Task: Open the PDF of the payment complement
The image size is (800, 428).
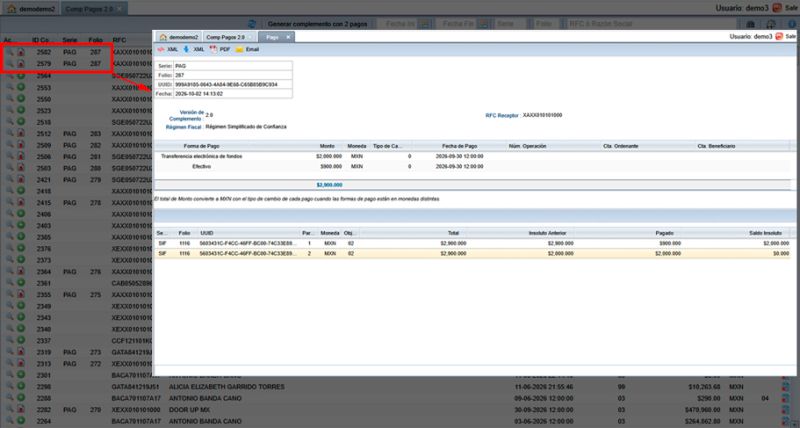Action: click(x=220, y=49)
